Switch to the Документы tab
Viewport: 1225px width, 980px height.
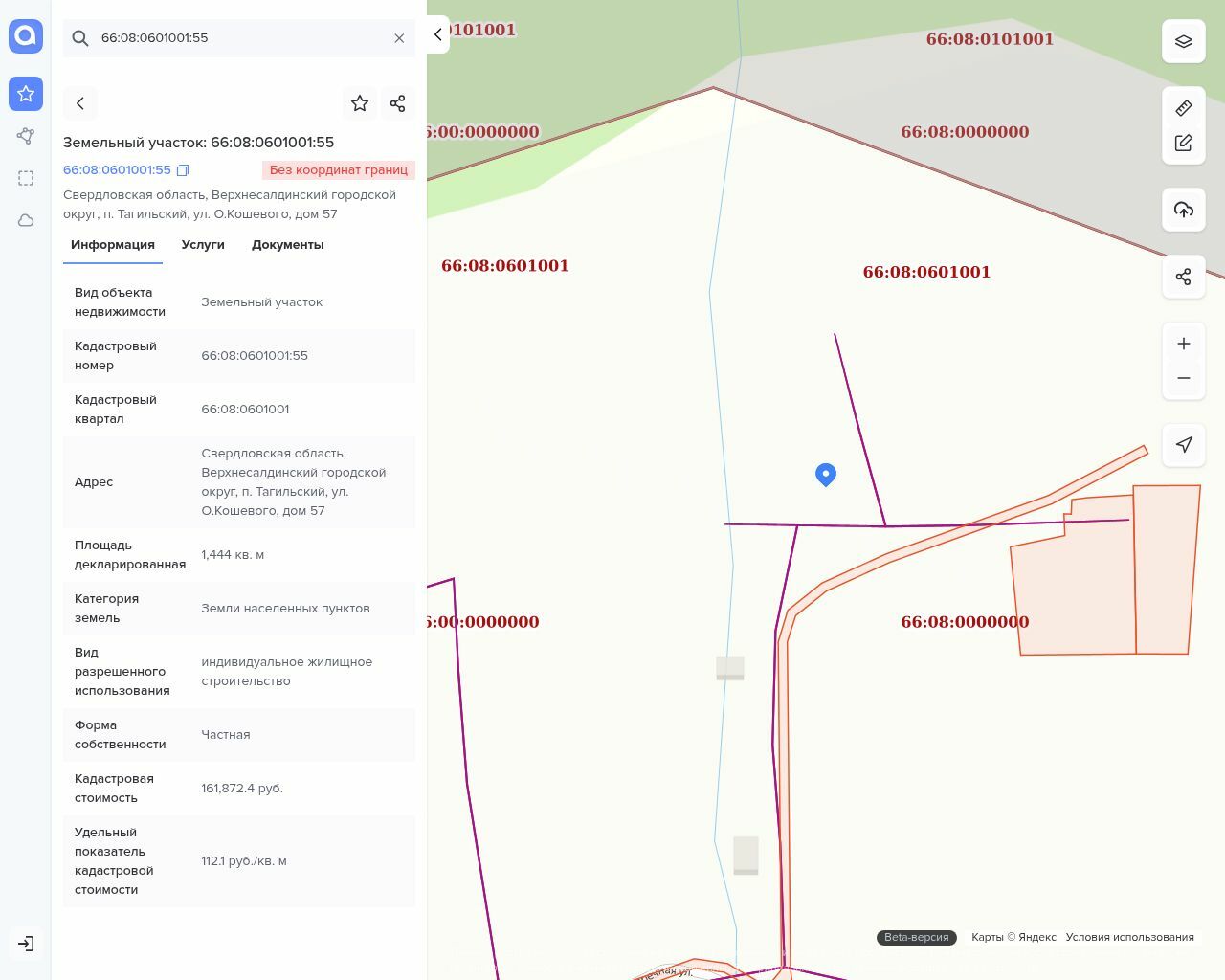(x=288, y=245)
